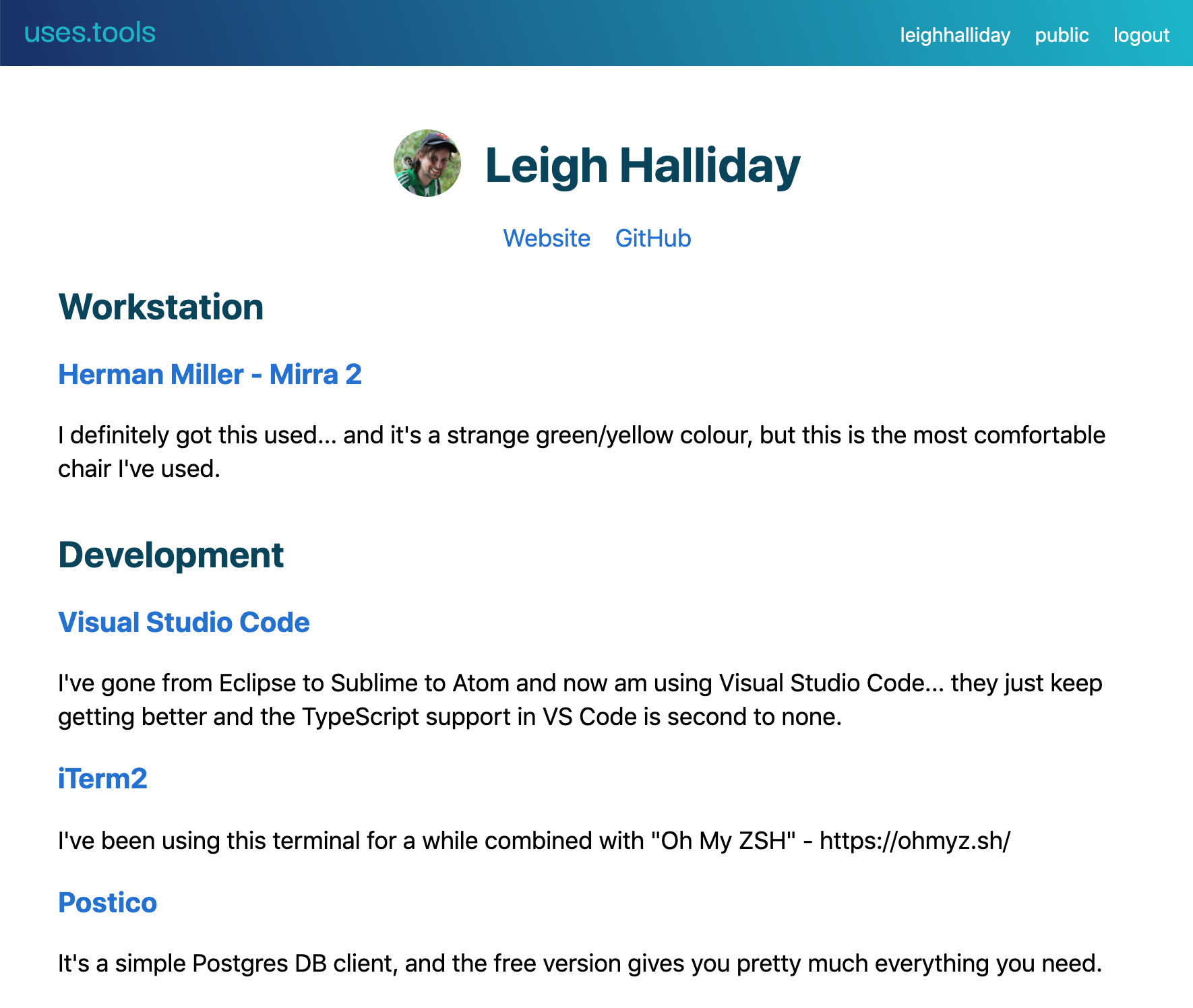Screen dimensions: 1193x1008
Task: Follow the Visual Studio Code link
Action: pyautogui.click(x=184, y=622)
